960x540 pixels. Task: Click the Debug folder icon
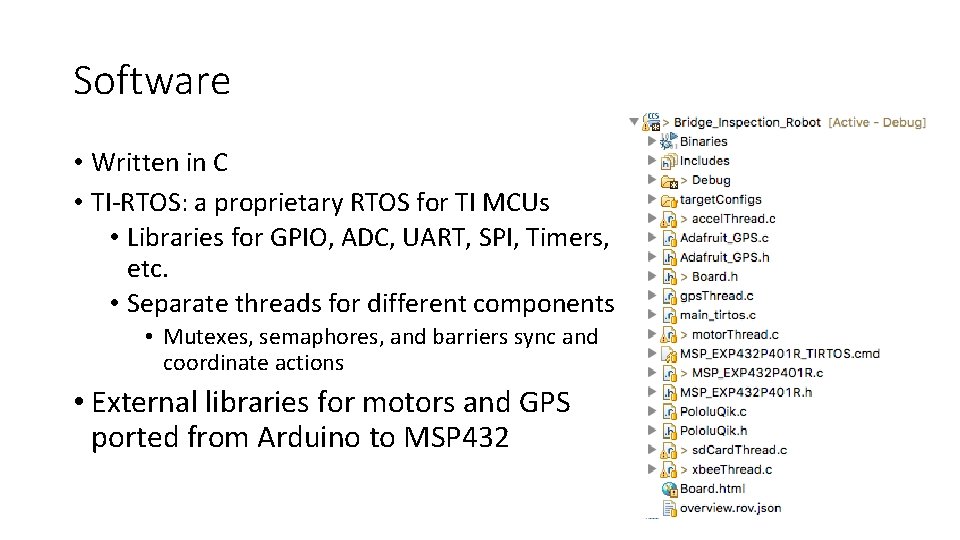(x=669, y=181)
